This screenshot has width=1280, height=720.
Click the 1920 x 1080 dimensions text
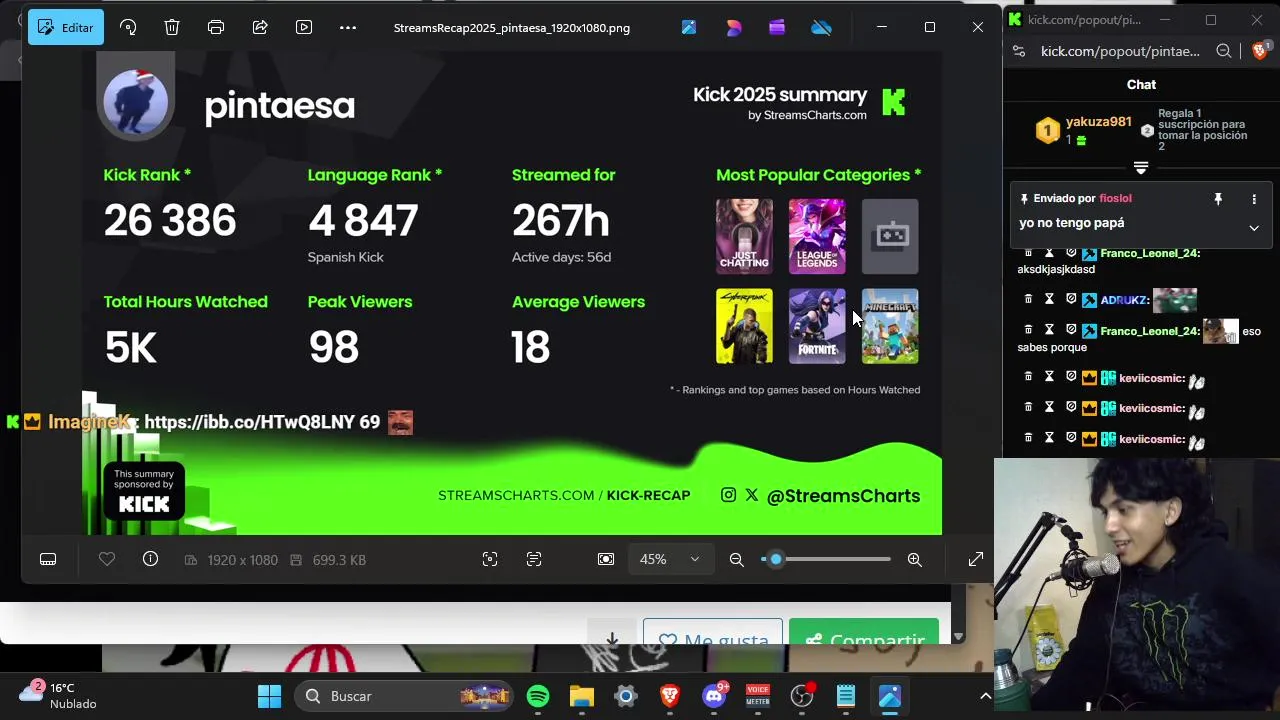point(243,560)
